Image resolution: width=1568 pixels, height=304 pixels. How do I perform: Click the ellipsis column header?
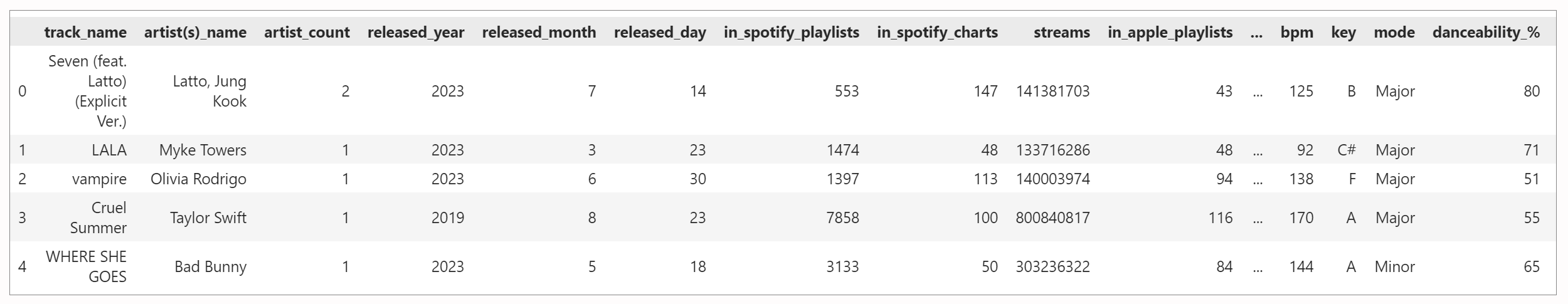point(1256,33)
